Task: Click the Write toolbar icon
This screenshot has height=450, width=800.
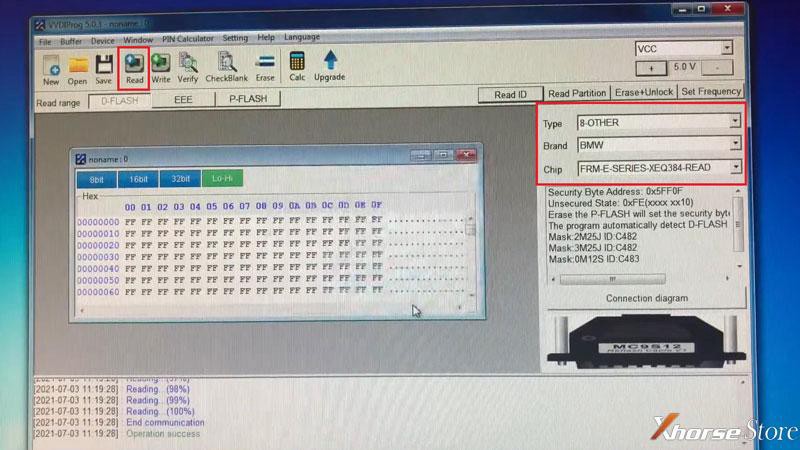Action: point(161,68)
